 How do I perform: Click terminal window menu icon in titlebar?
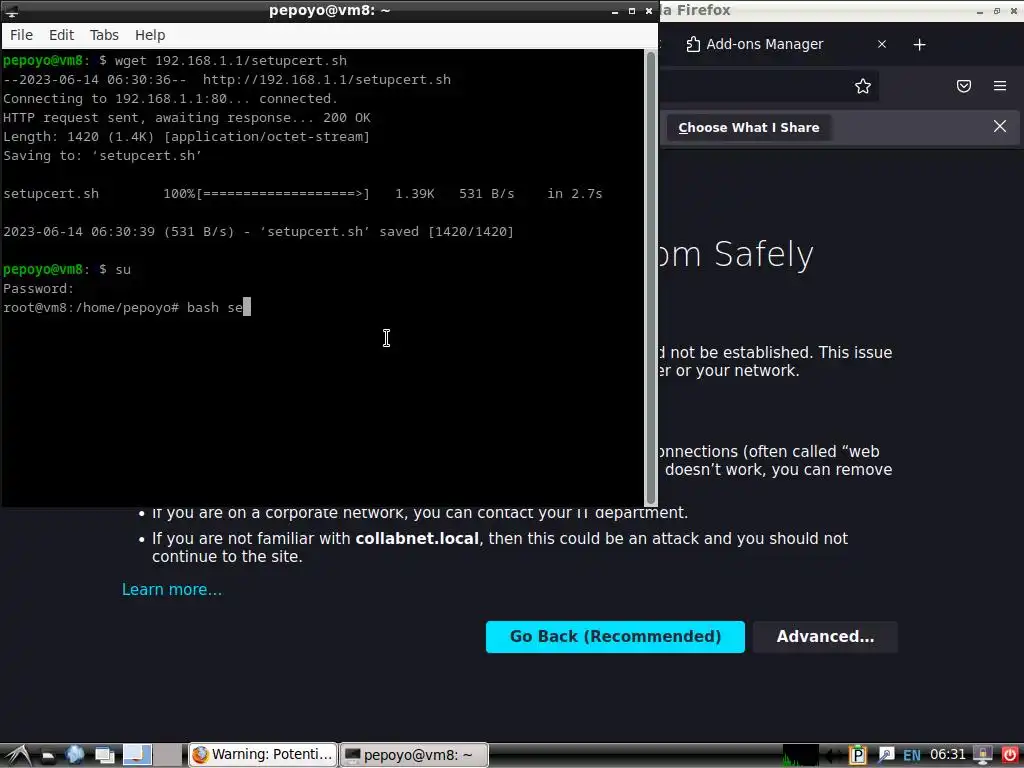(x=11, y=11)
